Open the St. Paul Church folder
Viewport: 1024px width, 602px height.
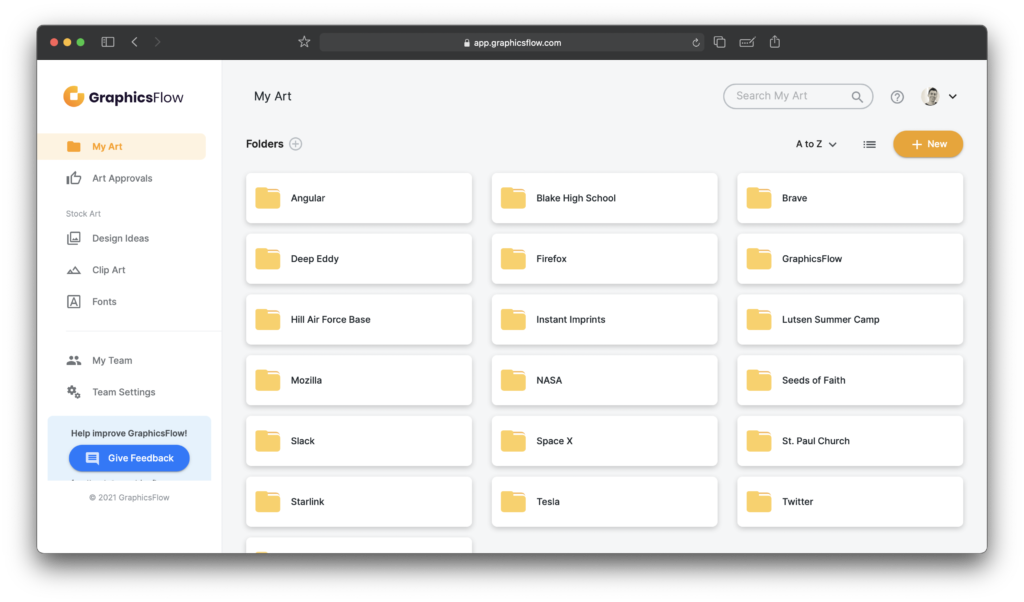pyautogui.click(x=850, y=441)
